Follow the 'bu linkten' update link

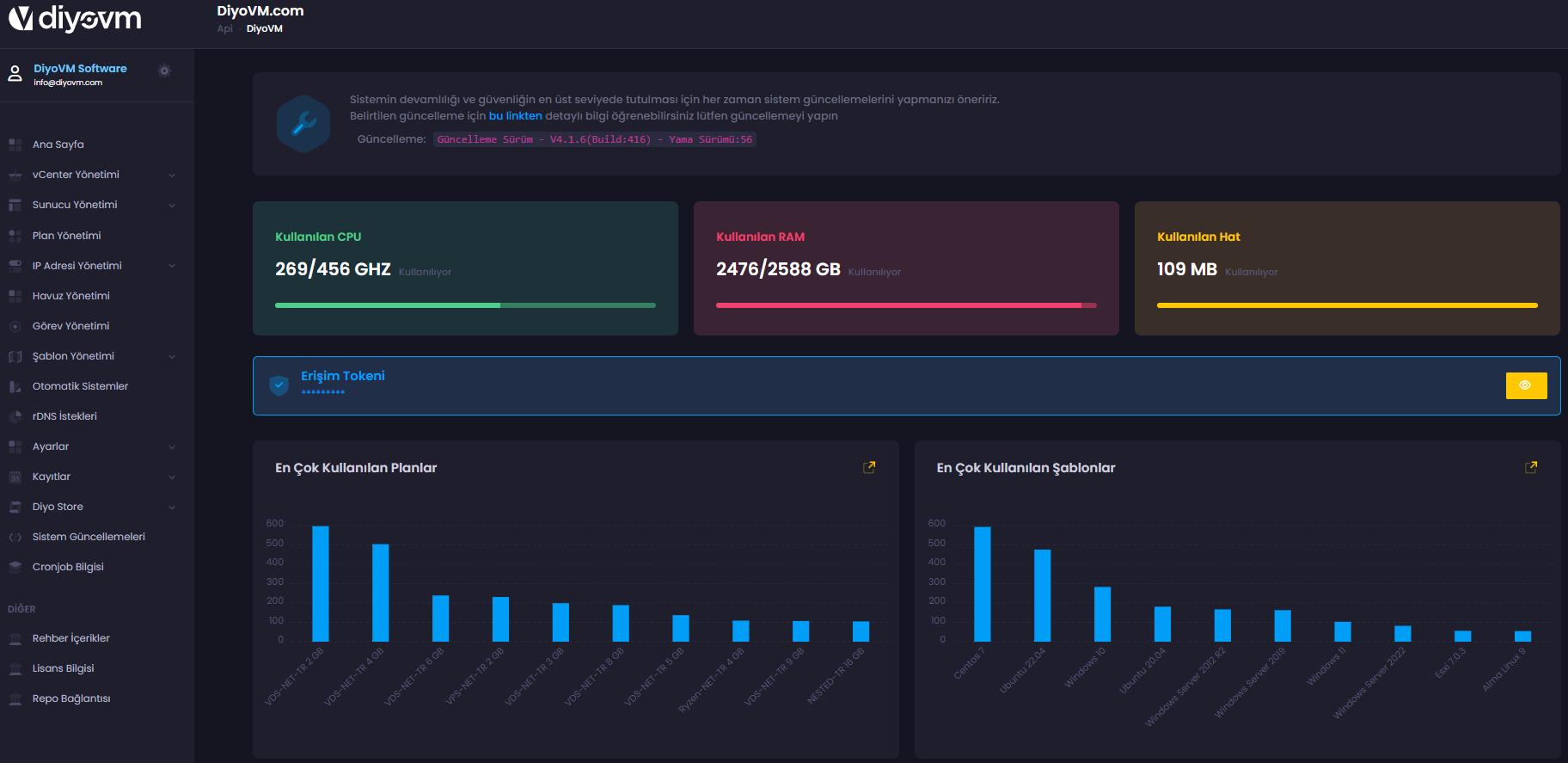tap(515, 116)
